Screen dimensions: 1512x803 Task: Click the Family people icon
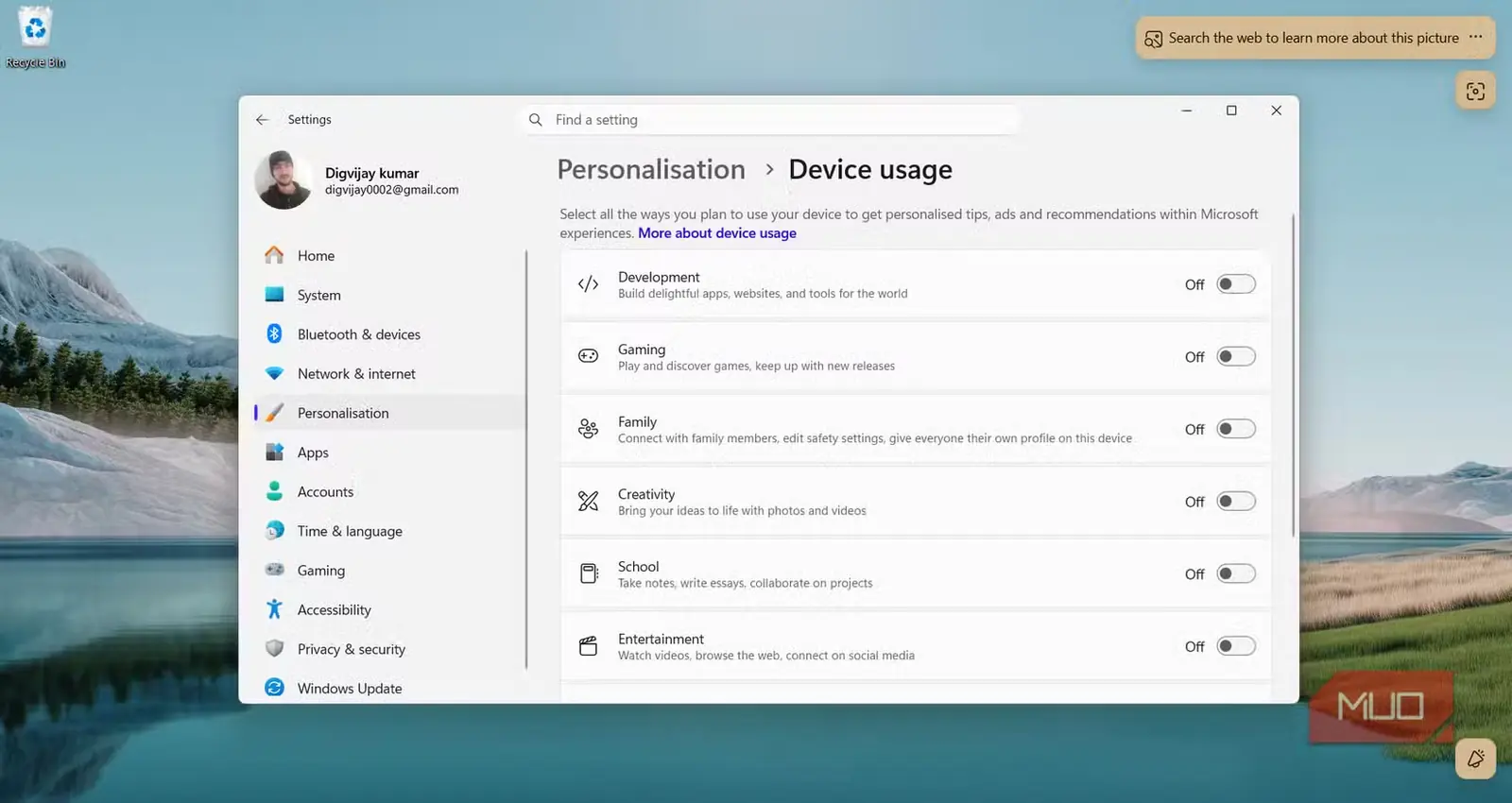[x=588, y=429]
